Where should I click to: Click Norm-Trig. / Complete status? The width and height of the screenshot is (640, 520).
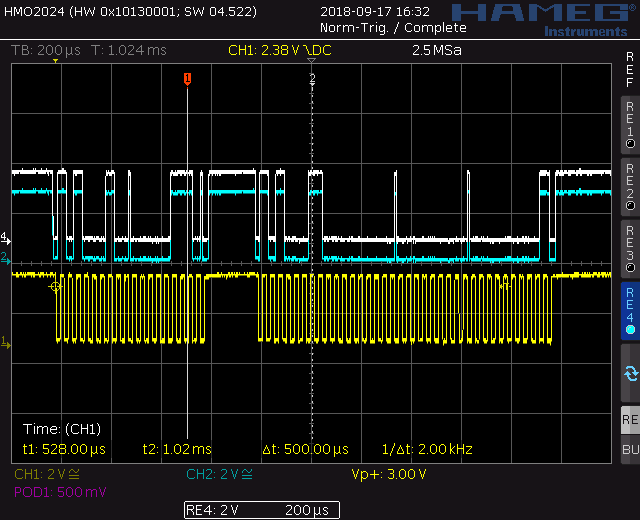tap(393, 28)
